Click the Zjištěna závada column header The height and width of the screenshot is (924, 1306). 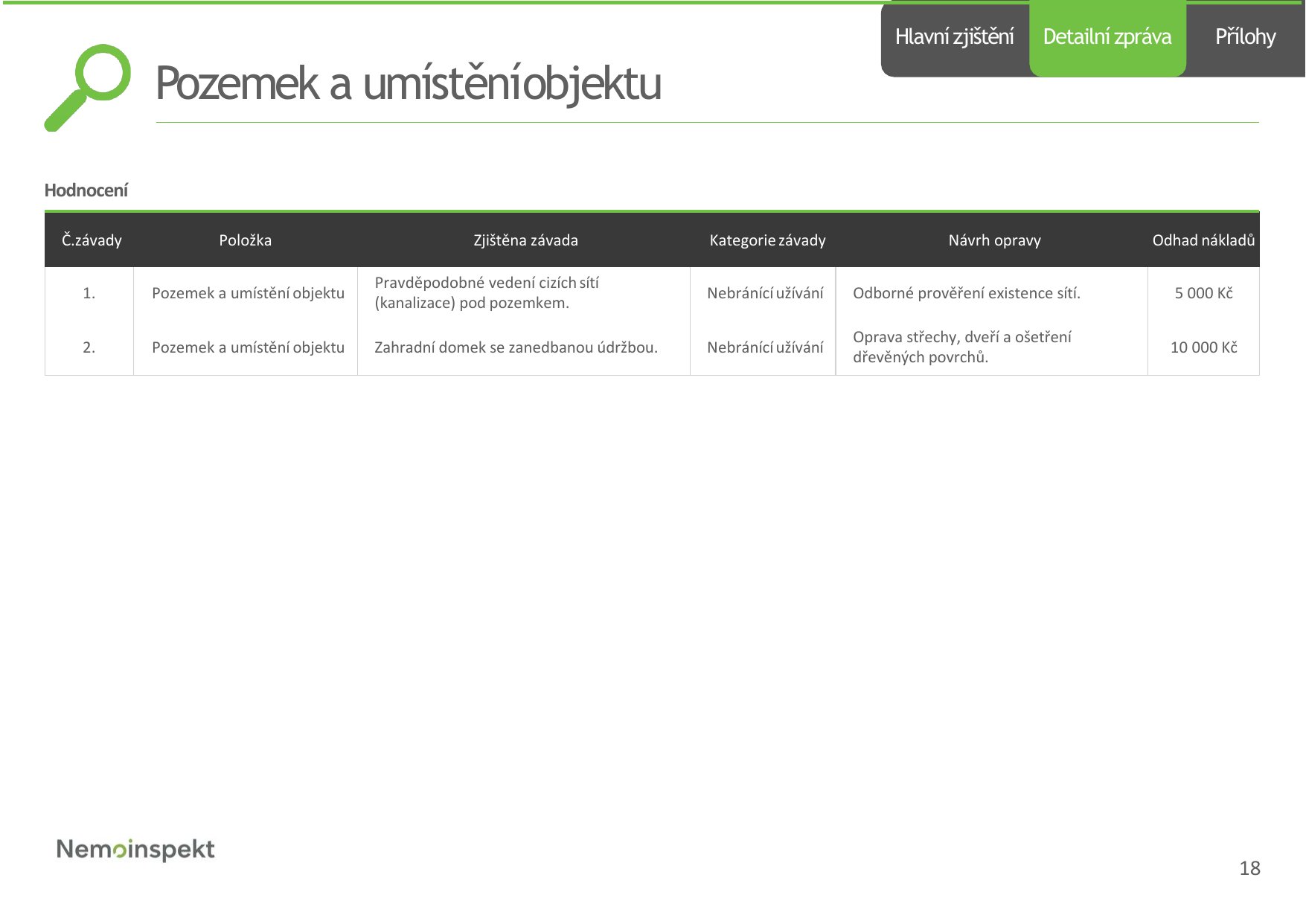coord(525,240)
